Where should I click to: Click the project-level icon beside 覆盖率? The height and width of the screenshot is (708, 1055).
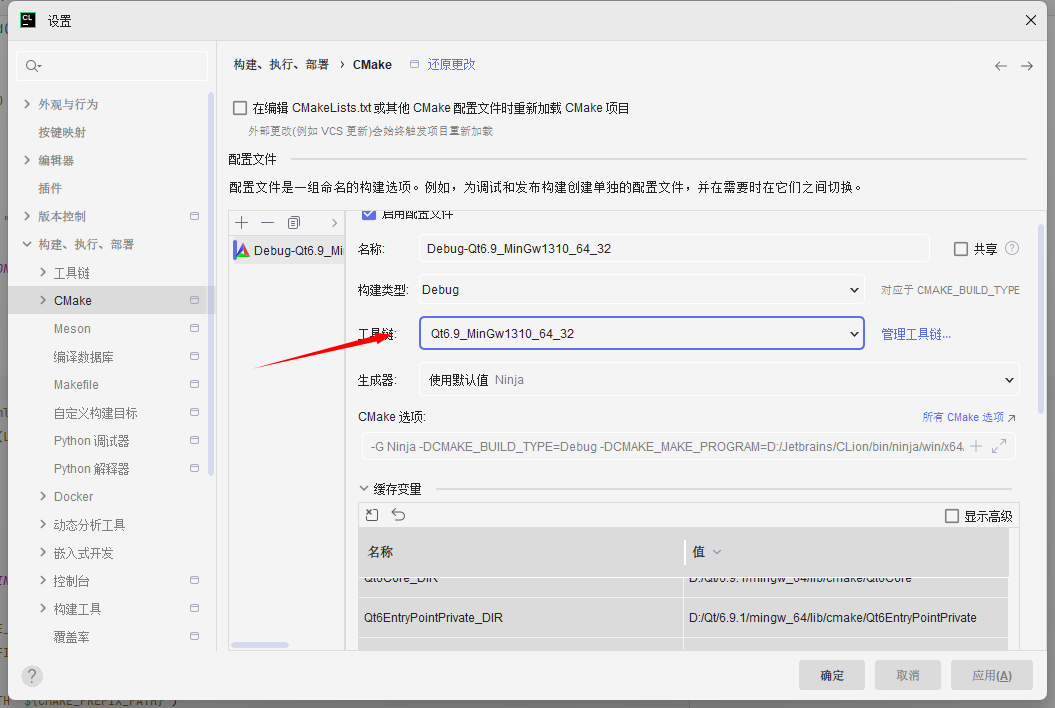(194, 636)
